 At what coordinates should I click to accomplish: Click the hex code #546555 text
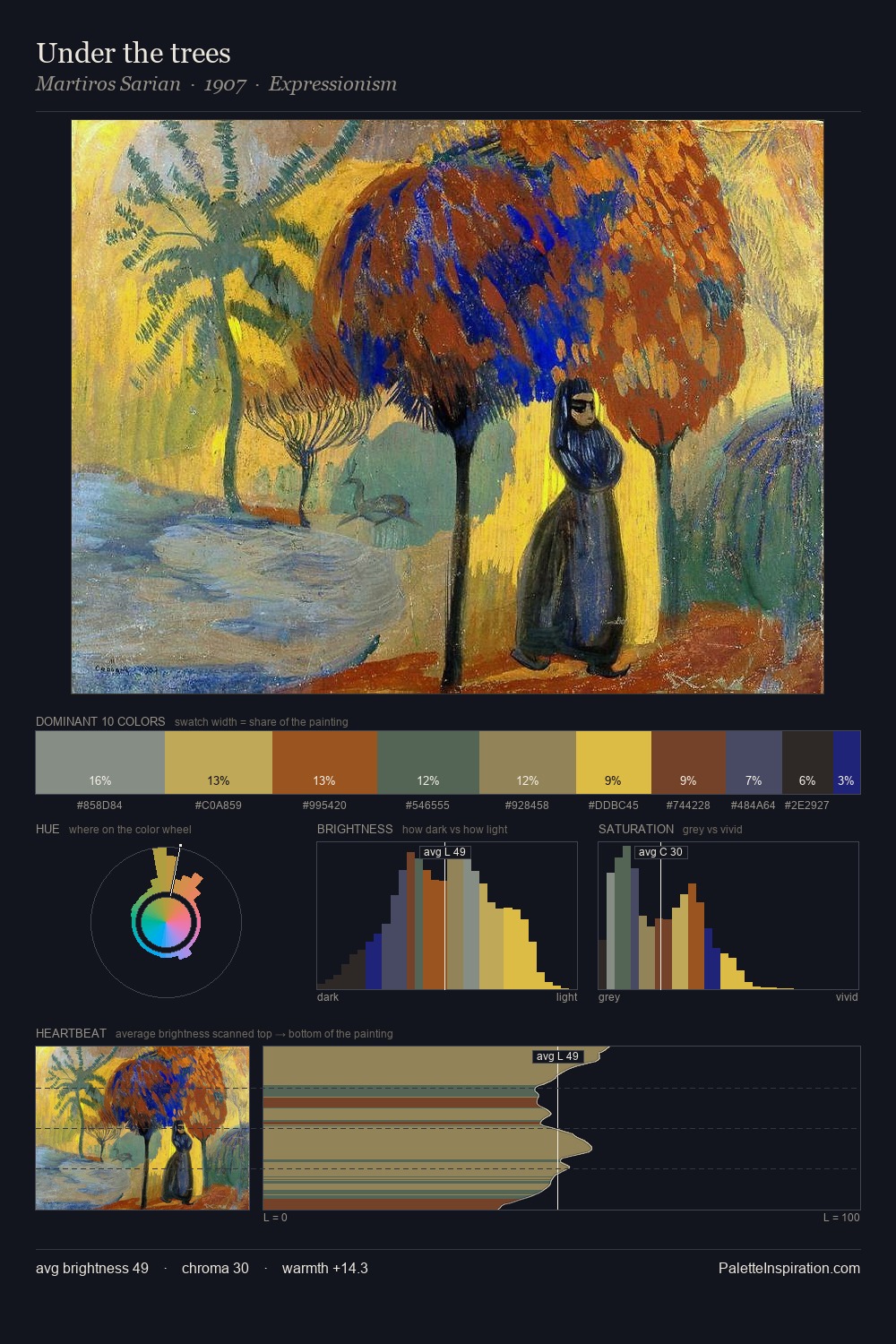click(427, 806)
